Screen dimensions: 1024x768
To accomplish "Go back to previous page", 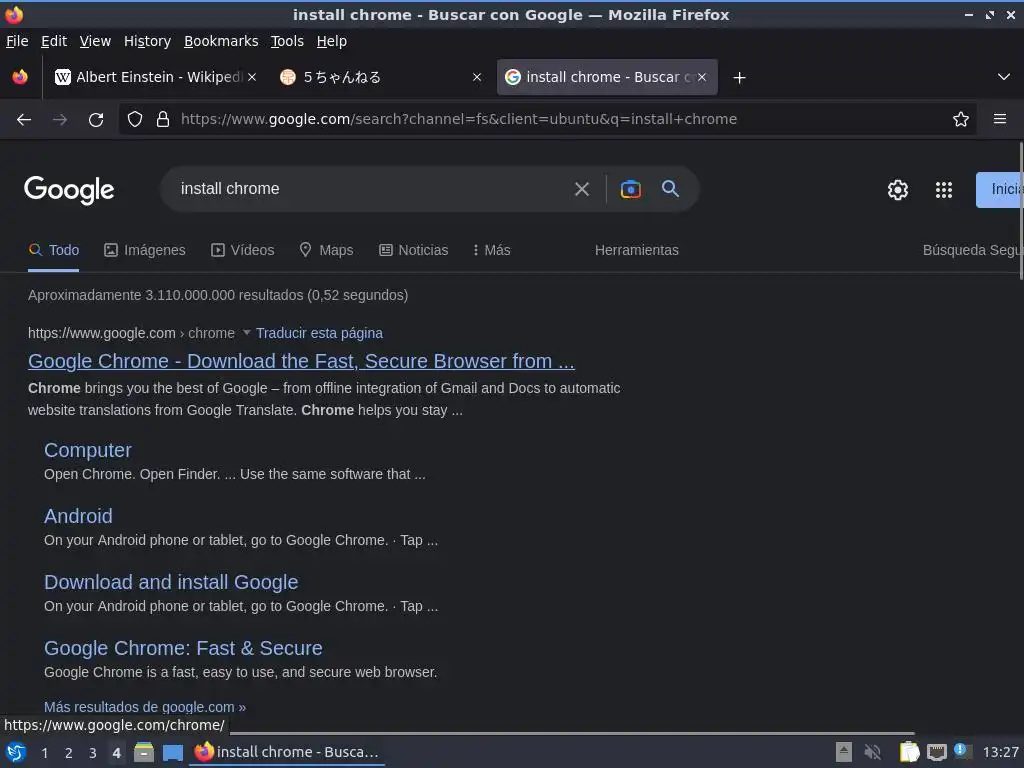I will coord(24,120).
